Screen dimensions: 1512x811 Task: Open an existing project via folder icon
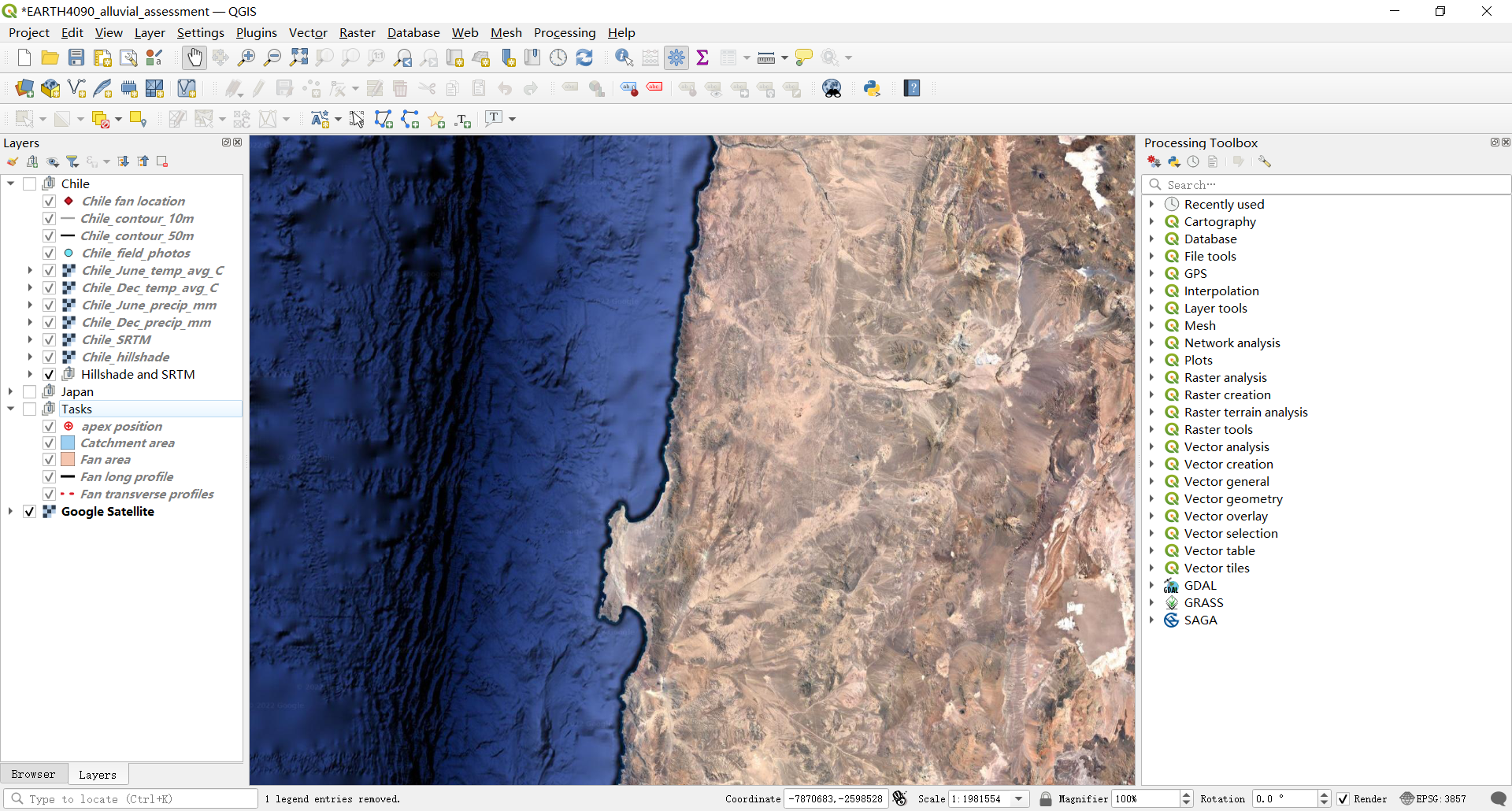50,57
